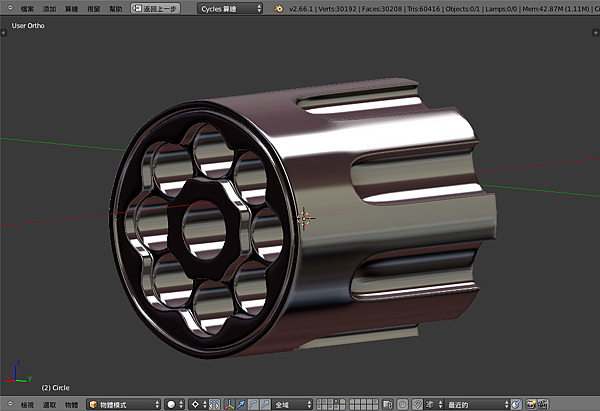Viewport: 600px width, 411px height.
Task: Open the 選取 (Select) menu in 3D header
Action: click(49, 404)
